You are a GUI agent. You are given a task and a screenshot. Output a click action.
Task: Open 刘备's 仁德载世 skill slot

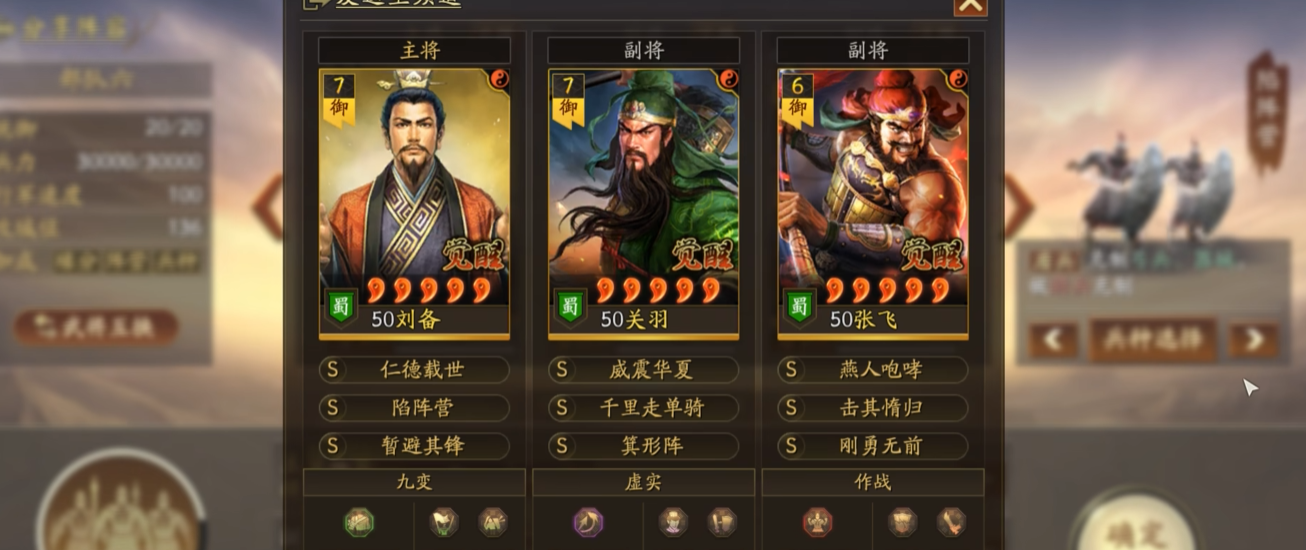tap(414, 370)
